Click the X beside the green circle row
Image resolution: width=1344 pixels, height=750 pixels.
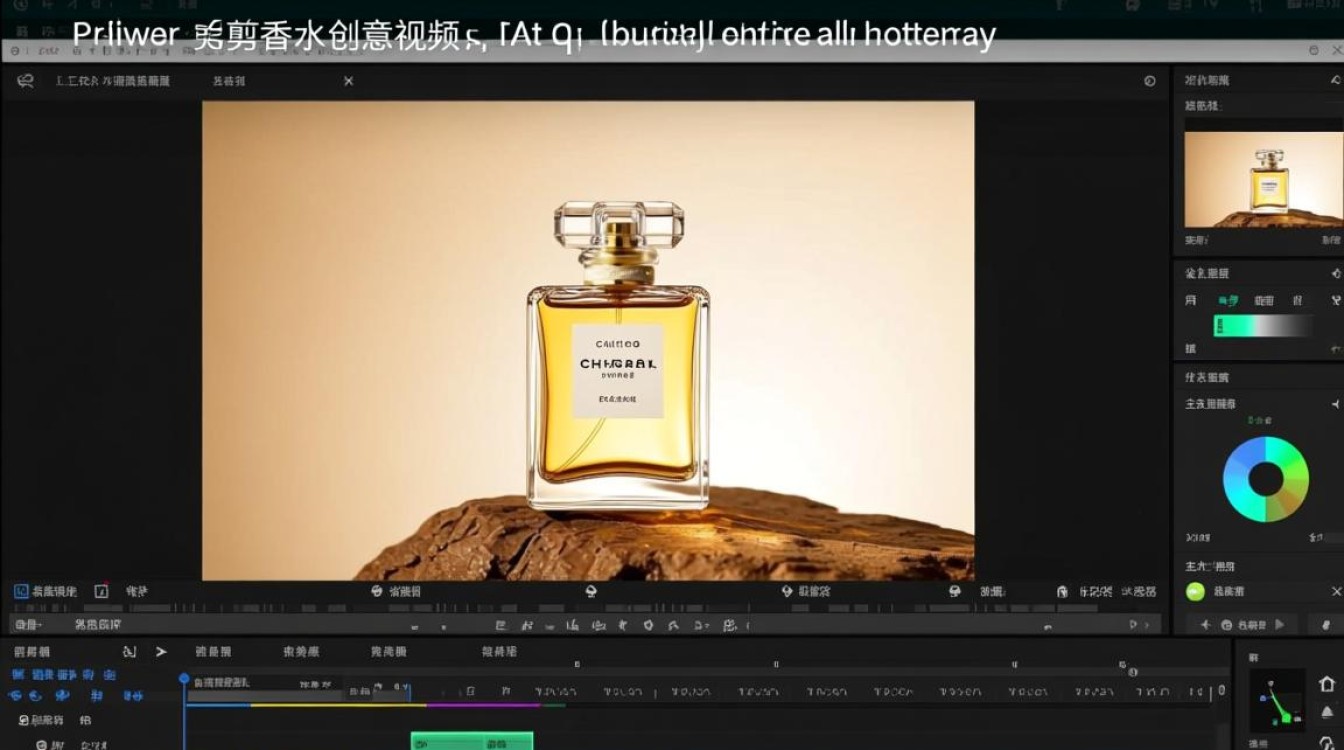(1337, 592)
